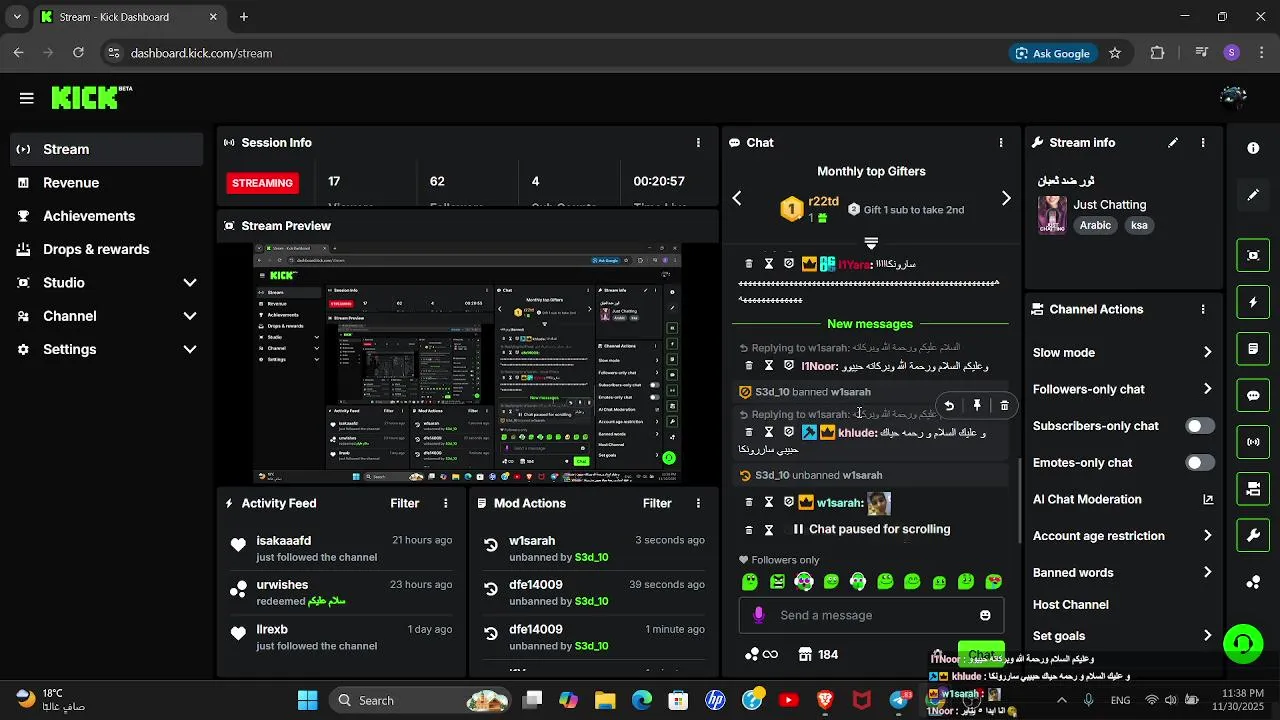This screenshot has width=1280, height=720.
Task: Click Filter in the Mod Actions panel
Action: click(x=657, y=504)
